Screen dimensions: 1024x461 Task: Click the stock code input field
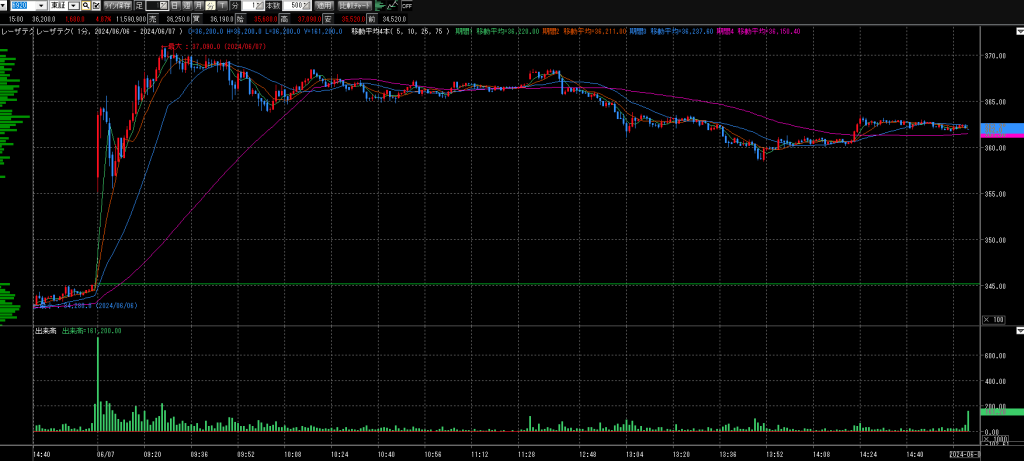[x=21, y=6]
